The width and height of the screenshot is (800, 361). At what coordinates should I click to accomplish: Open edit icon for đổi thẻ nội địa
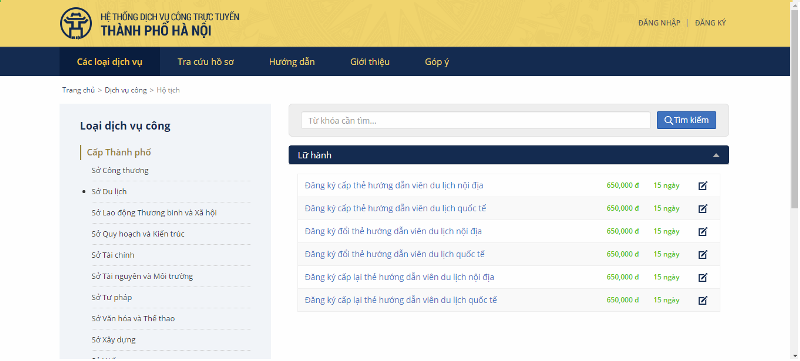click(x=703, y=231)
